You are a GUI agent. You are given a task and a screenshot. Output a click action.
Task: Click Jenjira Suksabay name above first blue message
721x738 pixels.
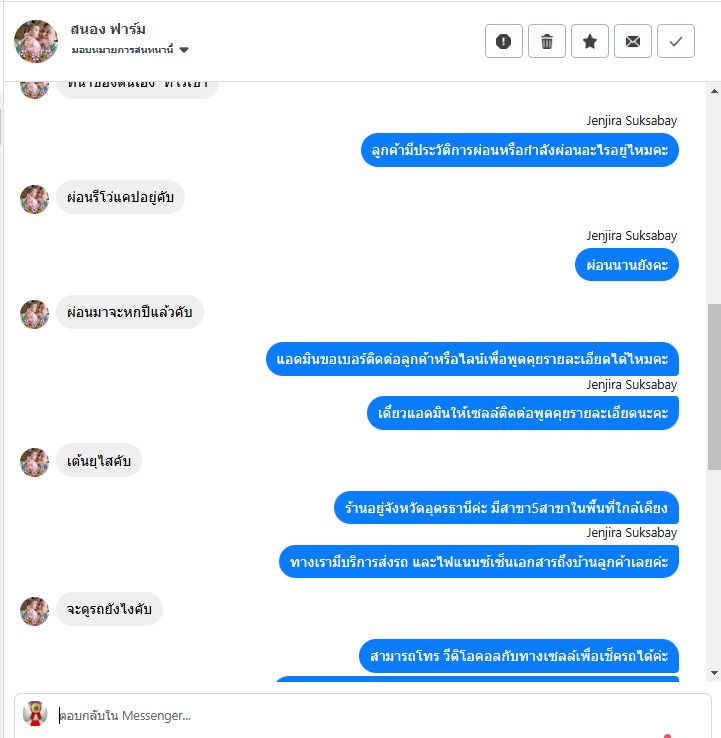click(x=632, y=121)
